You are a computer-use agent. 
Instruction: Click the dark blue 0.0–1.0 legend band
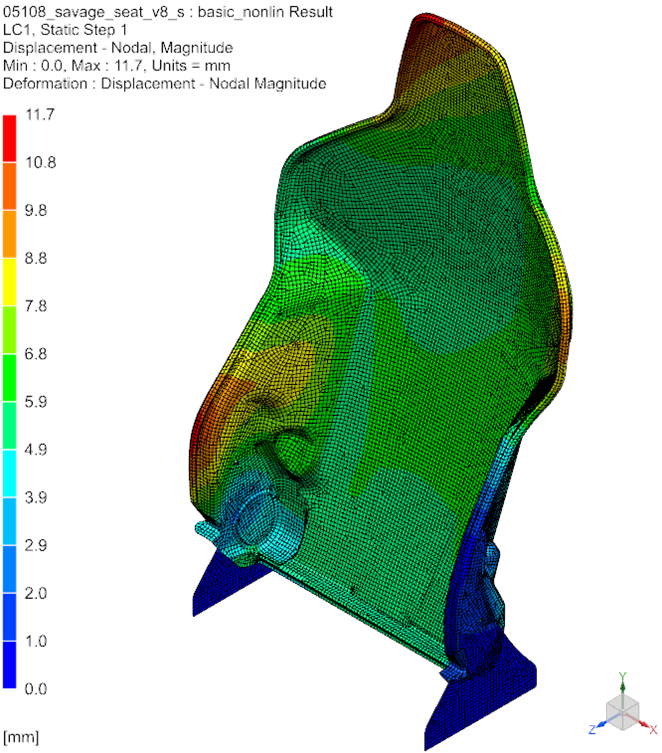pyautogui.click(x=10, y=665)
